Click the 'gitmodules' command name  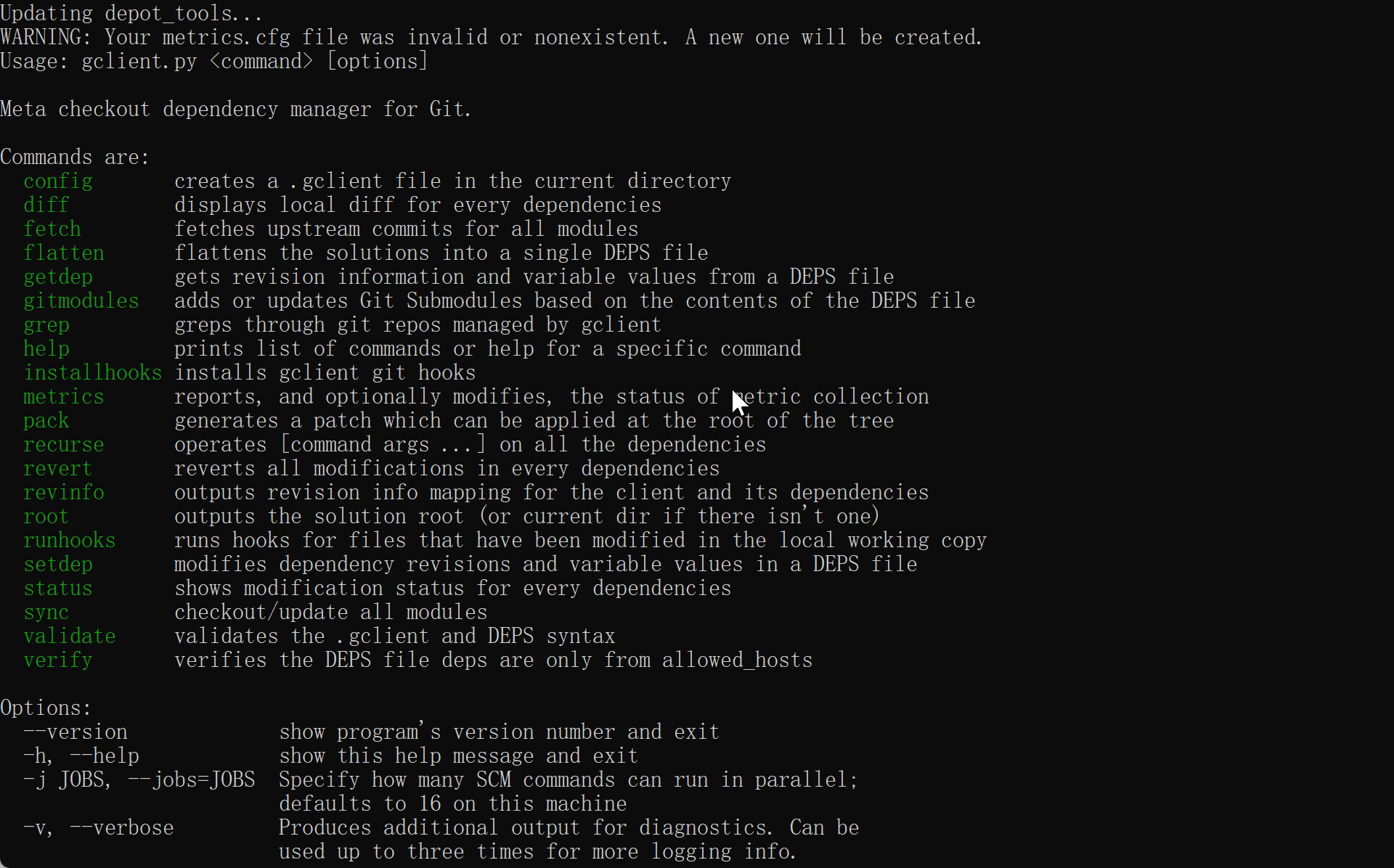coord(81,301)
